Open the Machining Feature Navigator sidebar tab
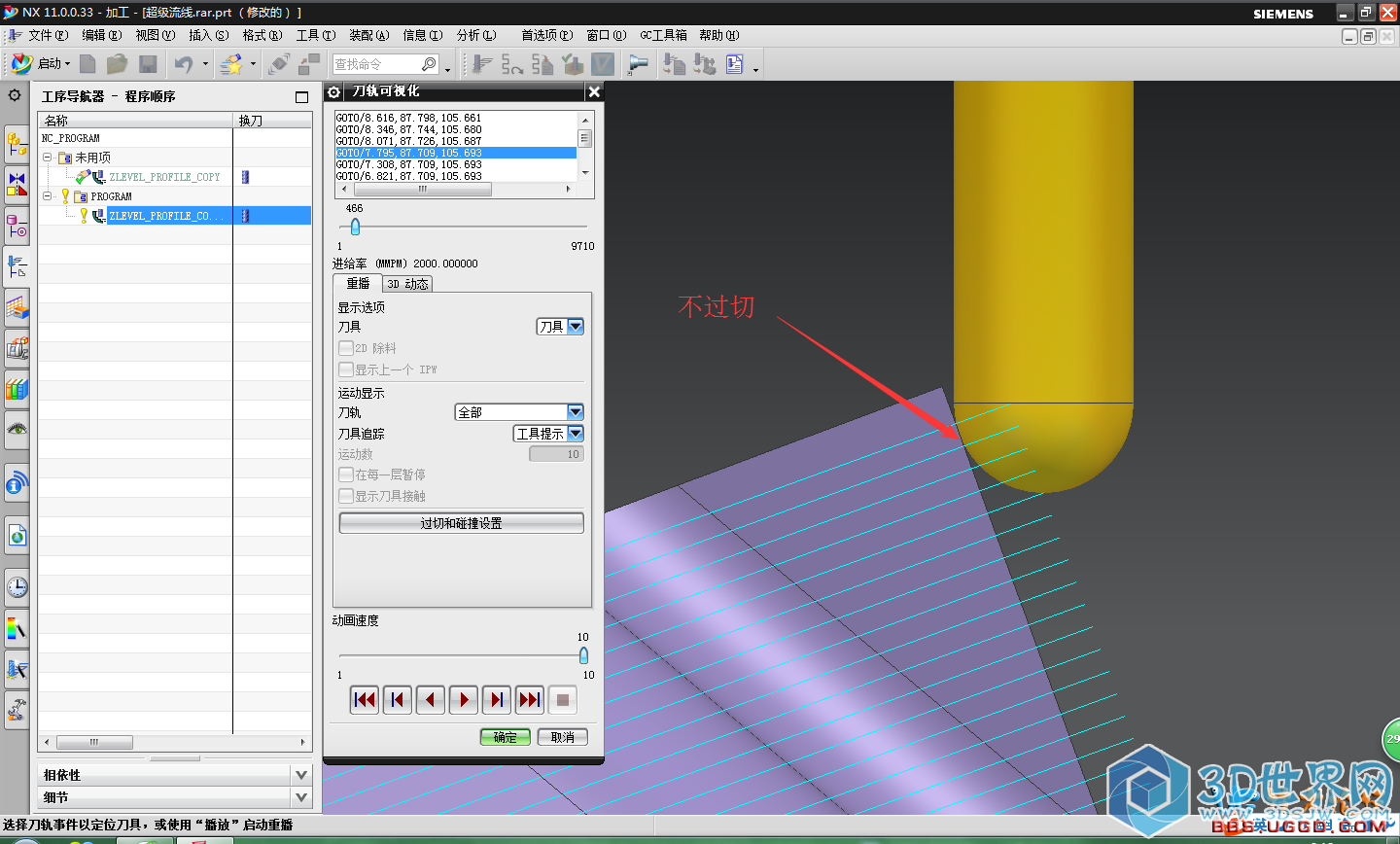This screenshot has height=844, width=1400. 17,307
